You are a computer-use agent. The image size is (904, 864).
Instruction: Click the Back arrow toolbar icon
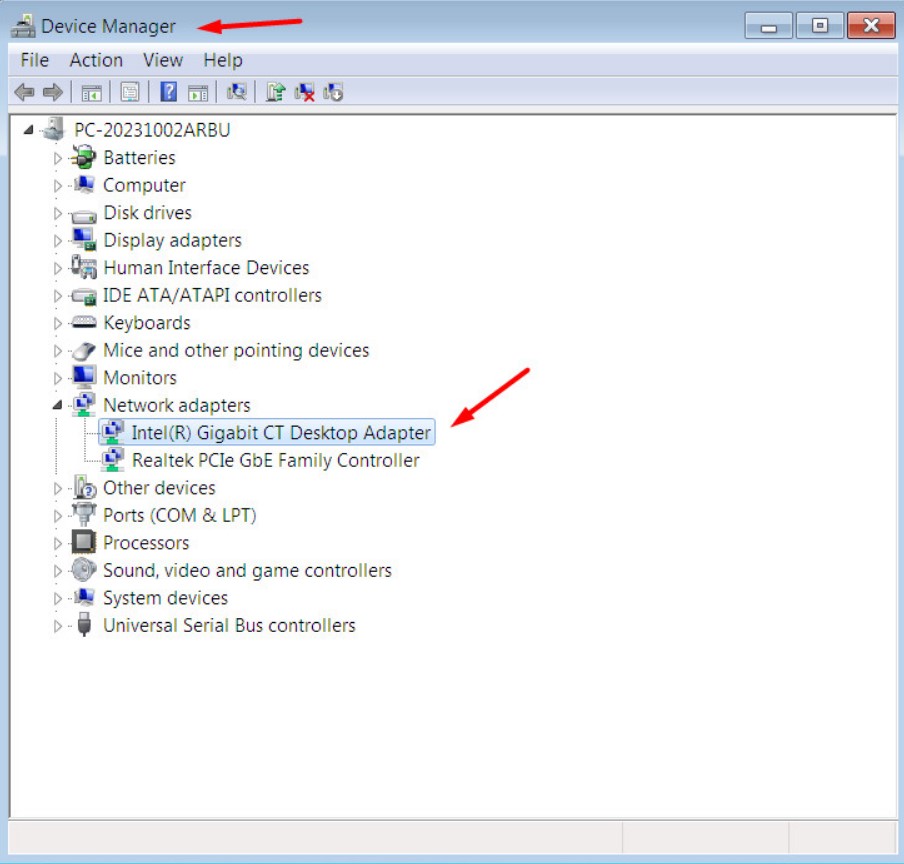coord(24,92)
